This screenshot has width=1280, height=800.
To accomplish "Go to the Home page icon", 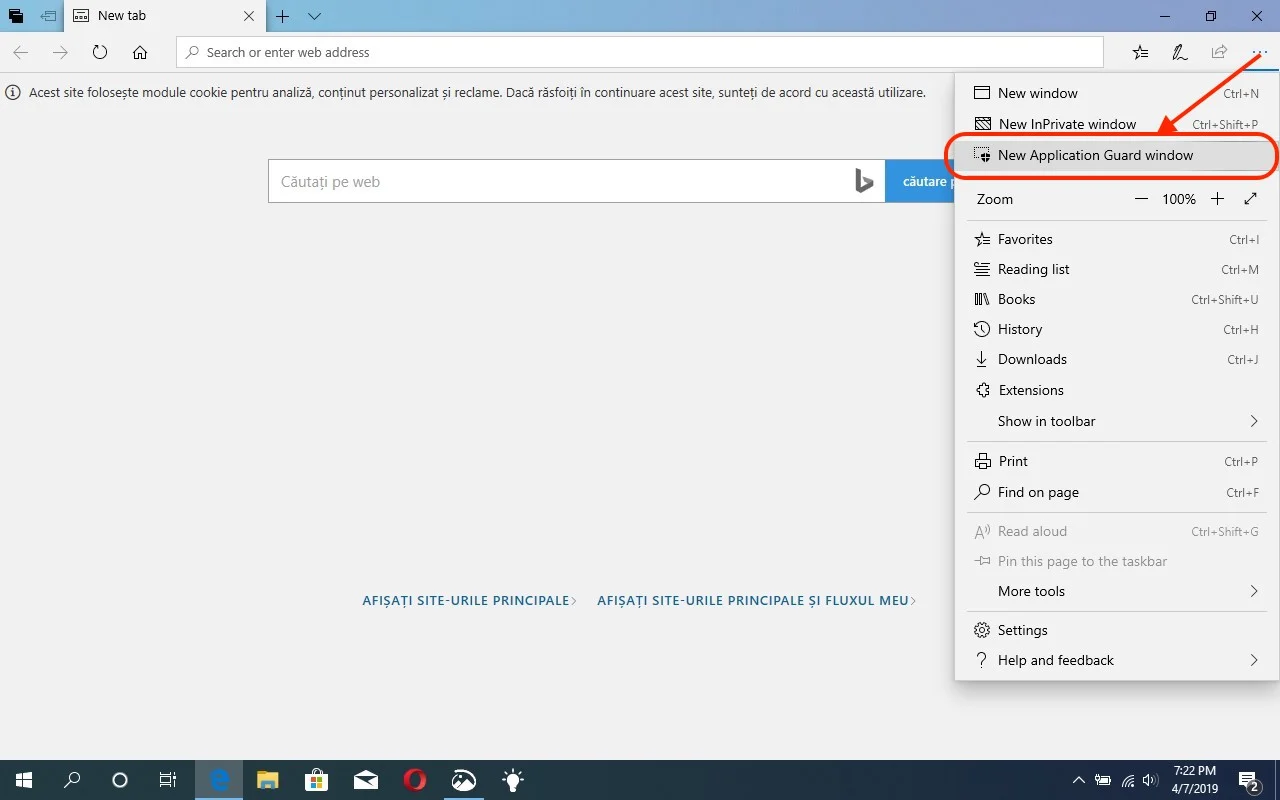I will 140,52.
